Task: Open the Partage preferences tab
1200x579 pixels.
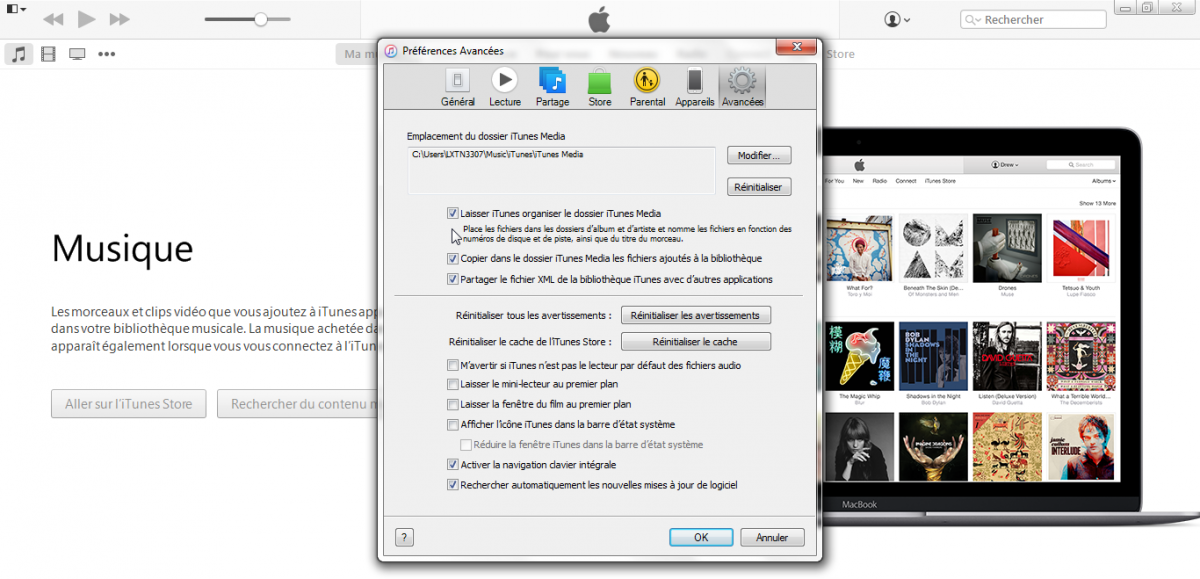Action: tap(552, 87)
